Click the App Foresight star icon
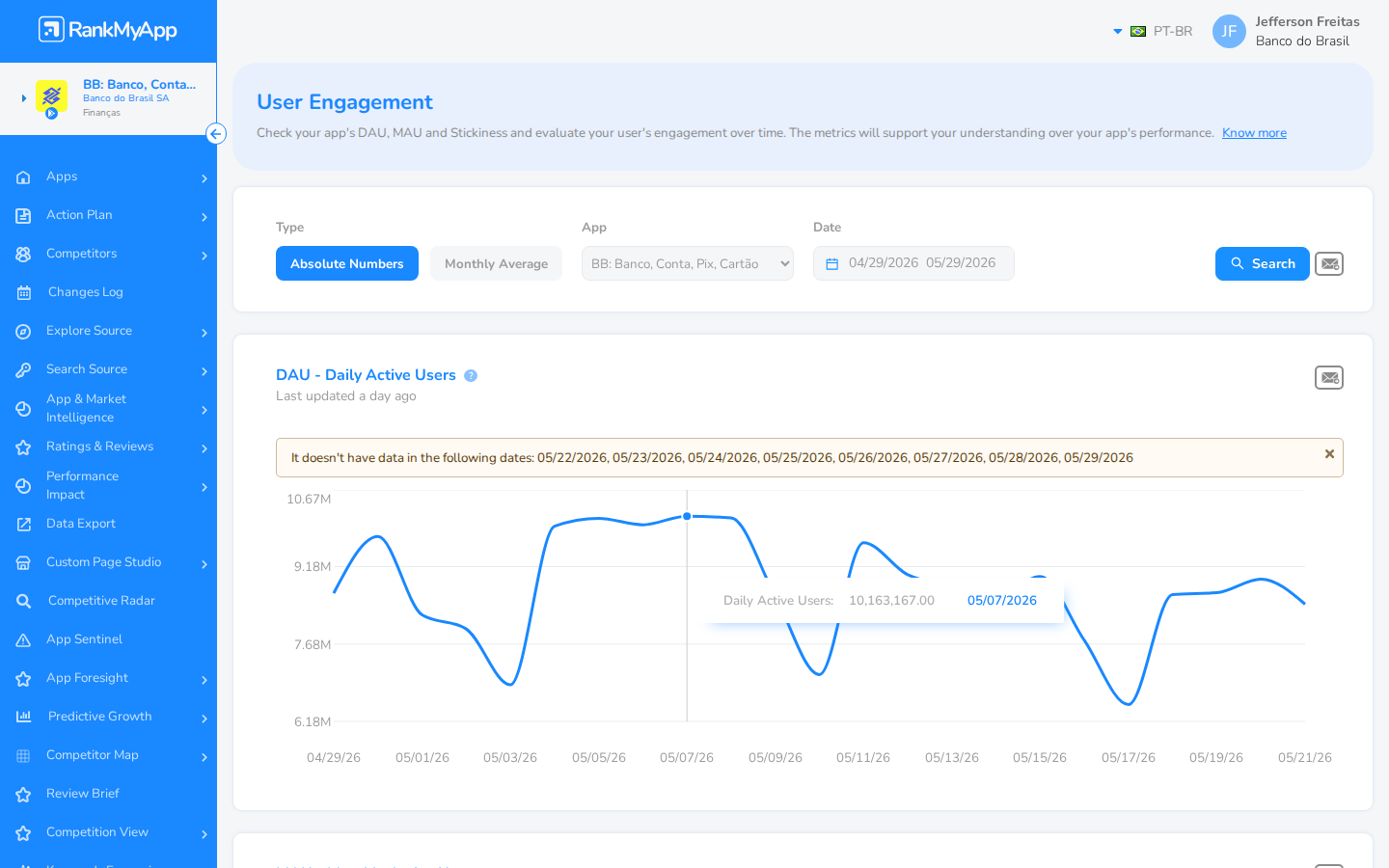 [23, 679]
